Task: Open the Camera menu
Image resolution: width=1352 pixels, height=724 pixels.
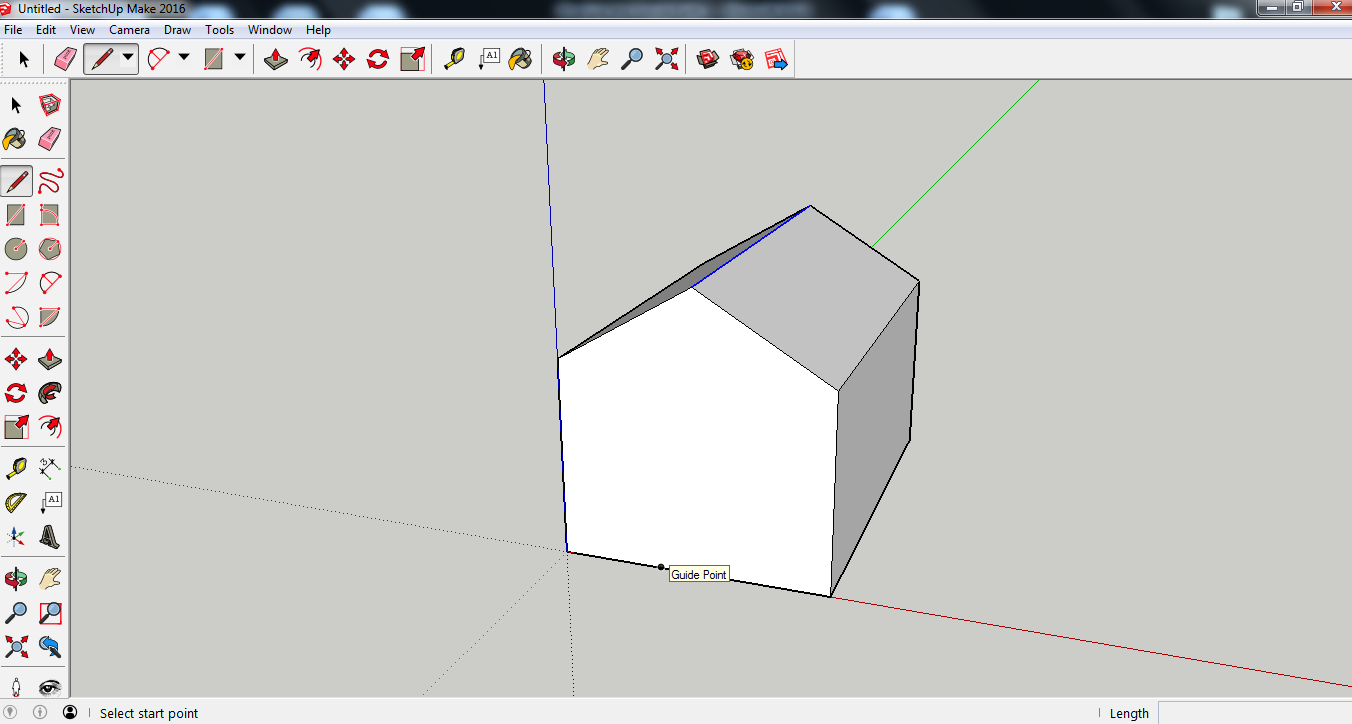Action: tap(129, 30)
